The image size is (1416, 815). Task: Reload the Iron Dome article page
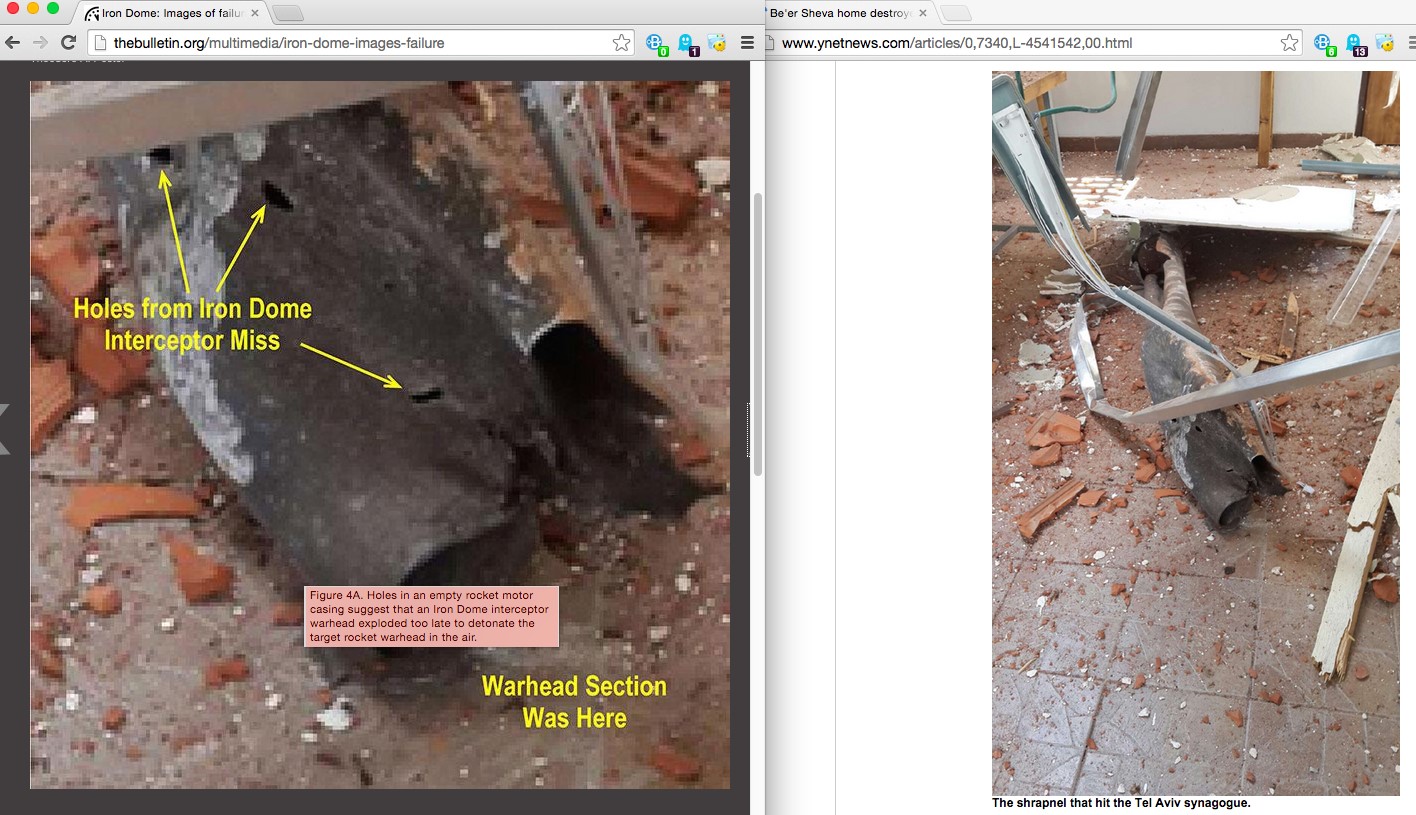[x=67, y=43]
